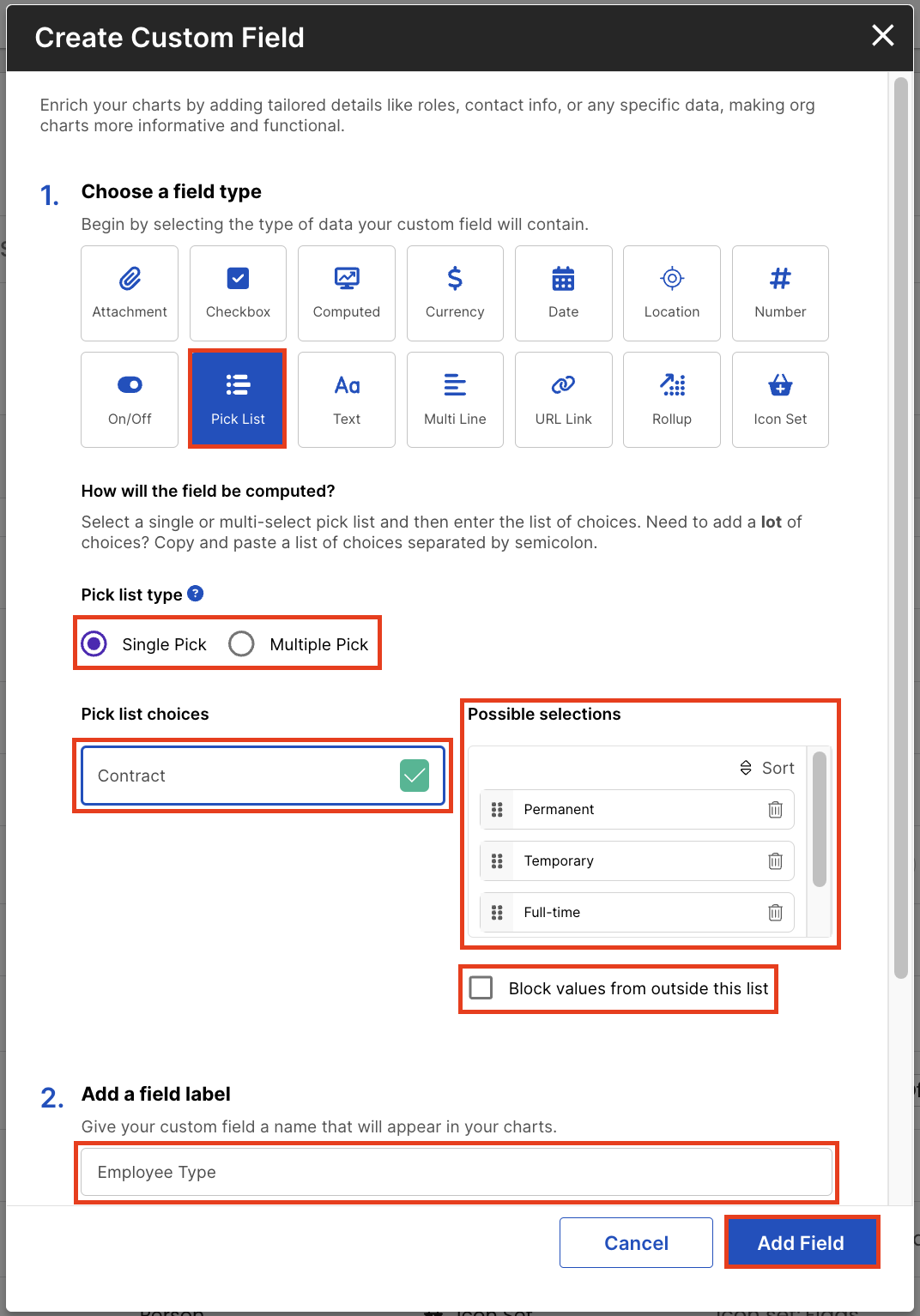Select the Multi Line field type
Image resolution: width=920 pixels, height=1316 pixels.
[x=454, y=399]
